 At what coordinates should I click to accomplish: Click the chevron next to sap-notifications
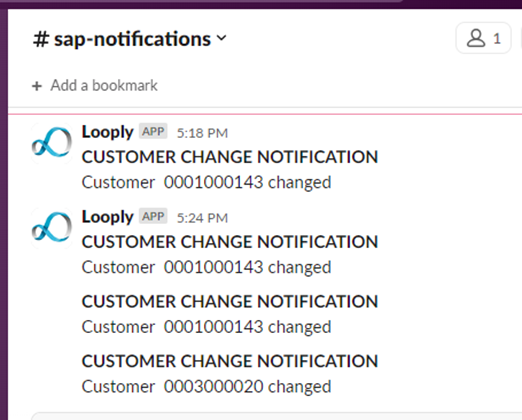(221, 38)
